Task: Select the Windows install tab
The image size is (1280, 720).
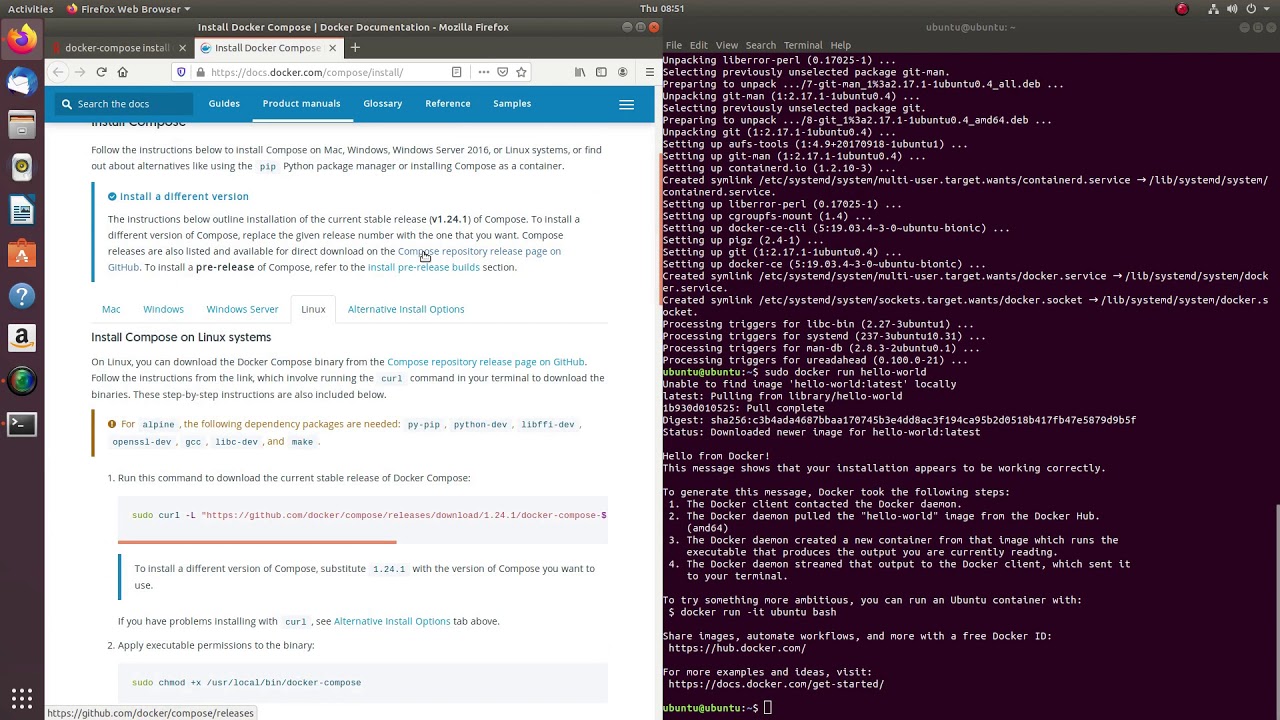Action: point(163,309)
